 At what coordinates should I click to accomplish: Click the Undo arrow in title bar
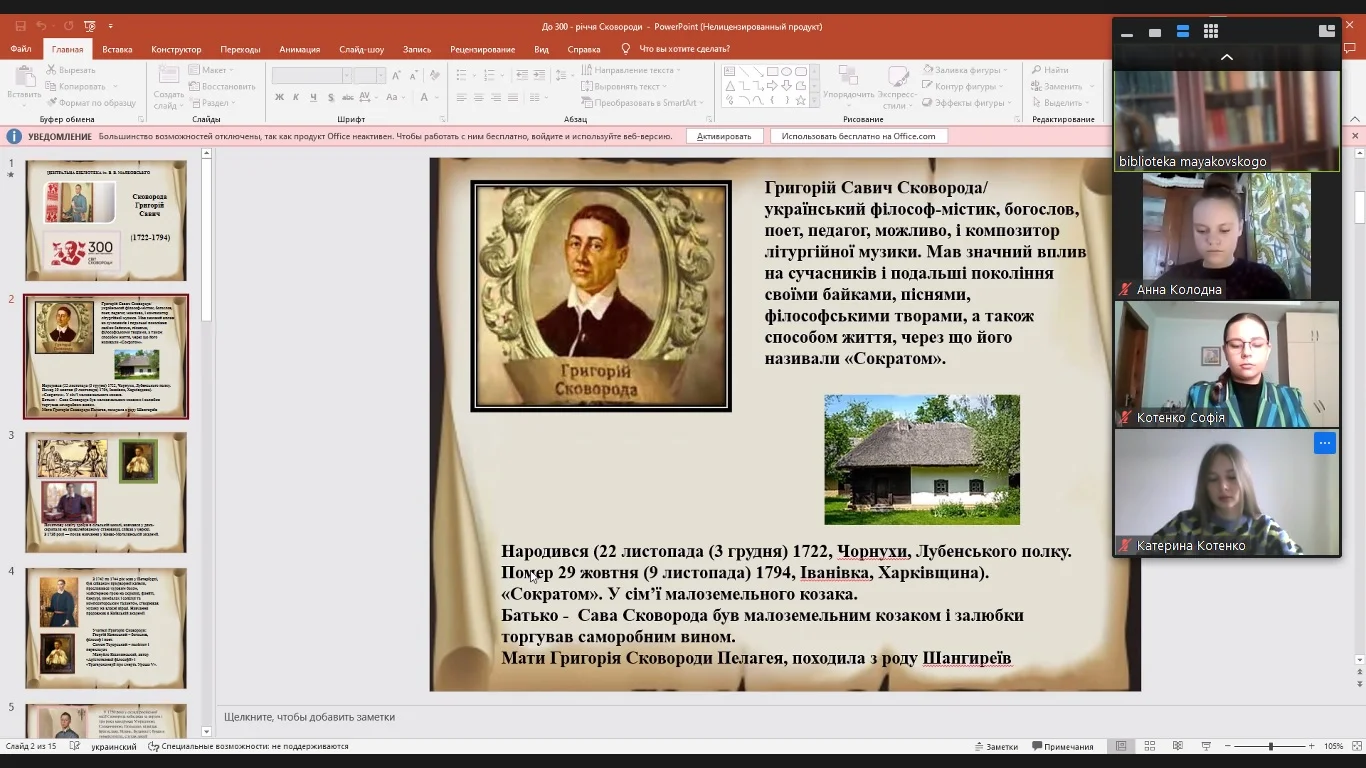click(x=42, y=26)
